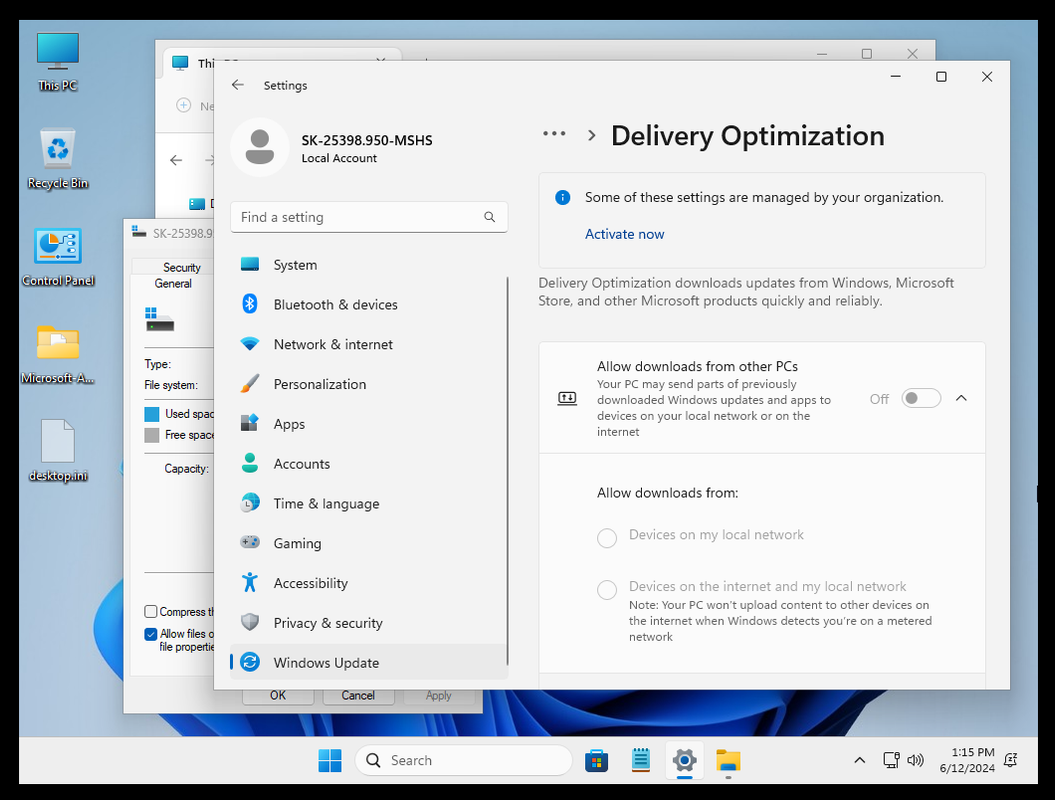Click the info icon in the organization notice
This screenshot has height=800, width=1055.
(x=562, y=197)
